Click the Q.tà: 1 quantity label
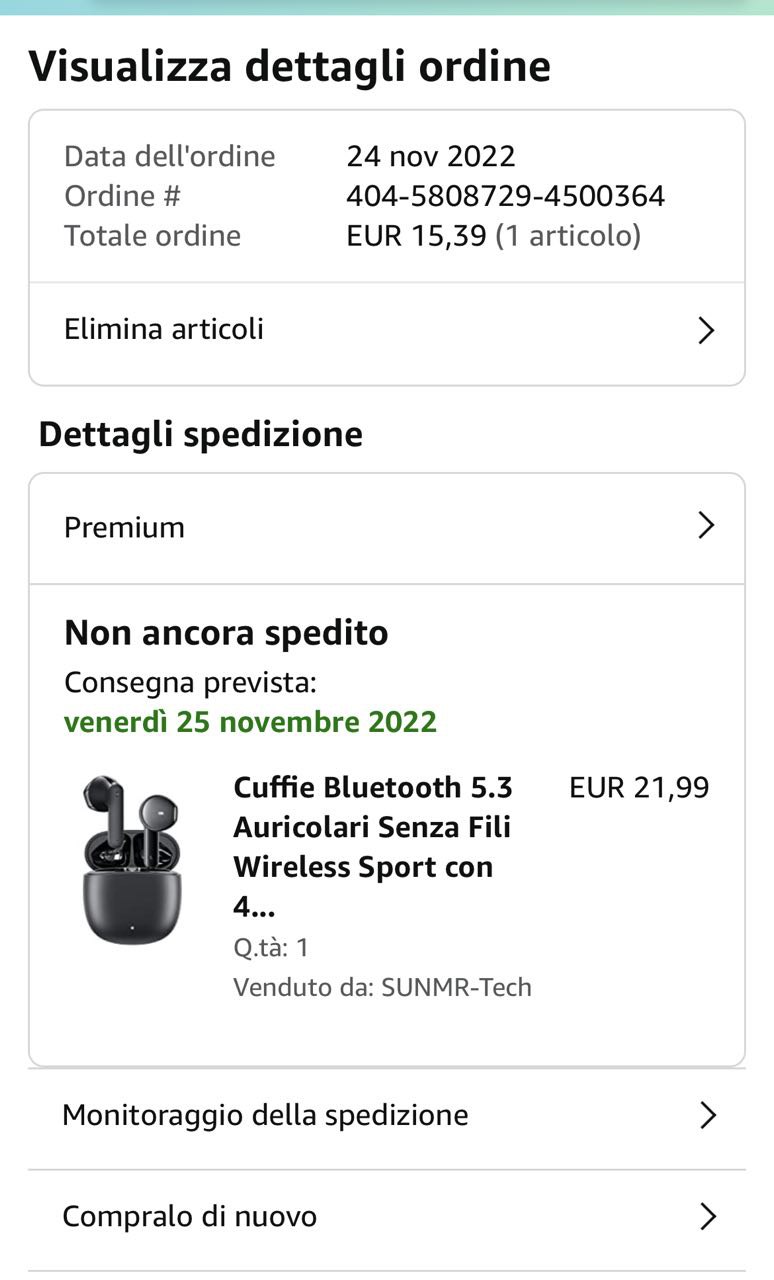774x1280 pixels. click(271, 947)
